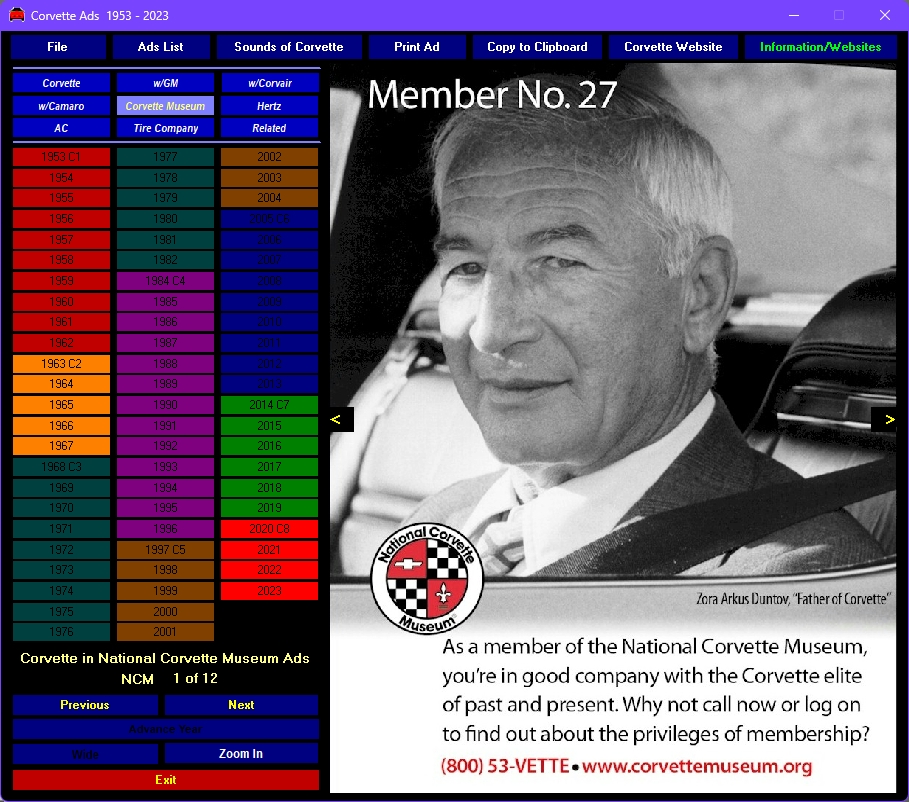Choose the 1963 C2 year button
The height and width of the screenshot is (802, 909).
(61, 364)
